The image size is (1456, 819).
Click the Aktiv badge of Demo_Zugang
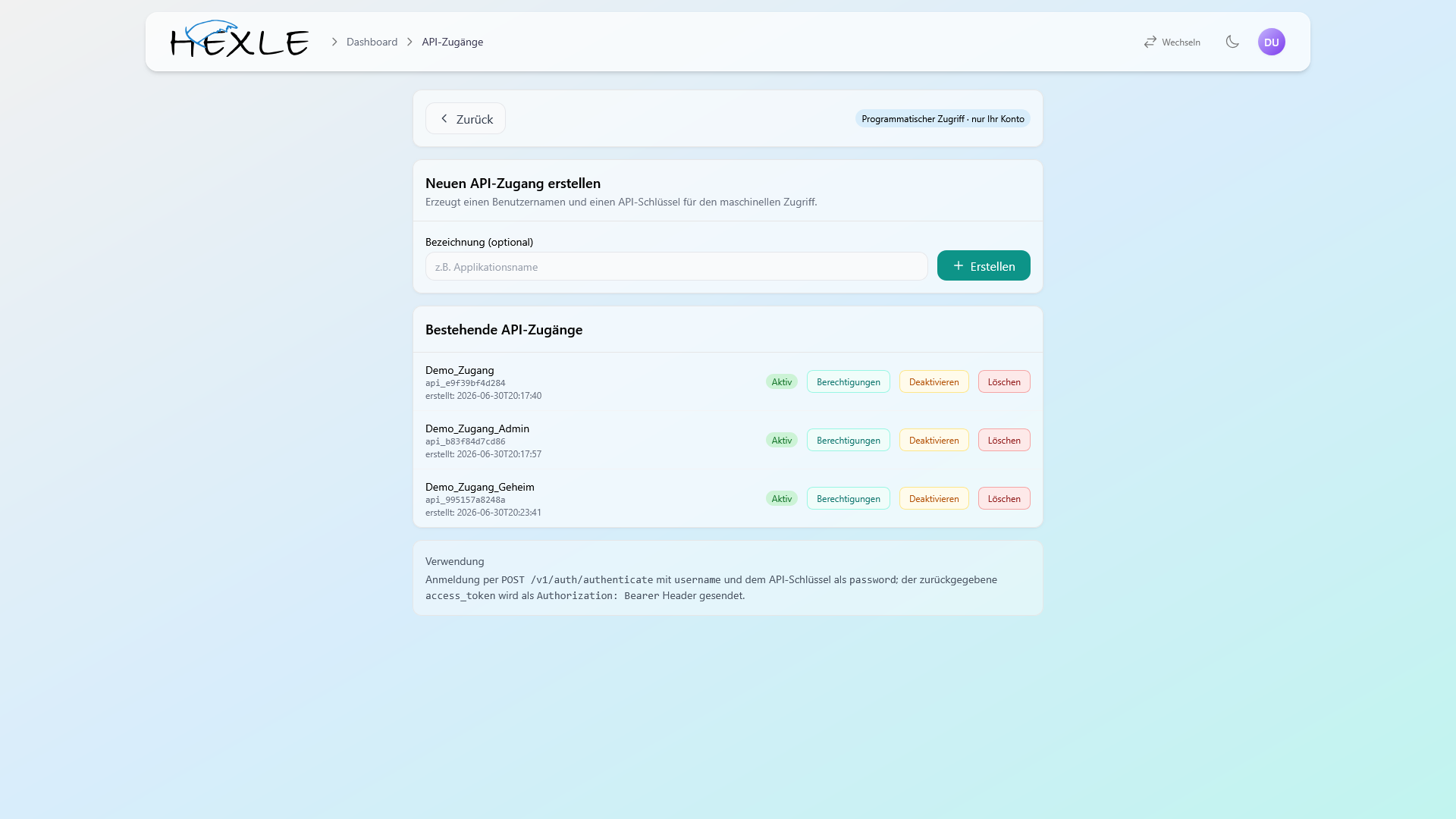click(x=782, y=381)
